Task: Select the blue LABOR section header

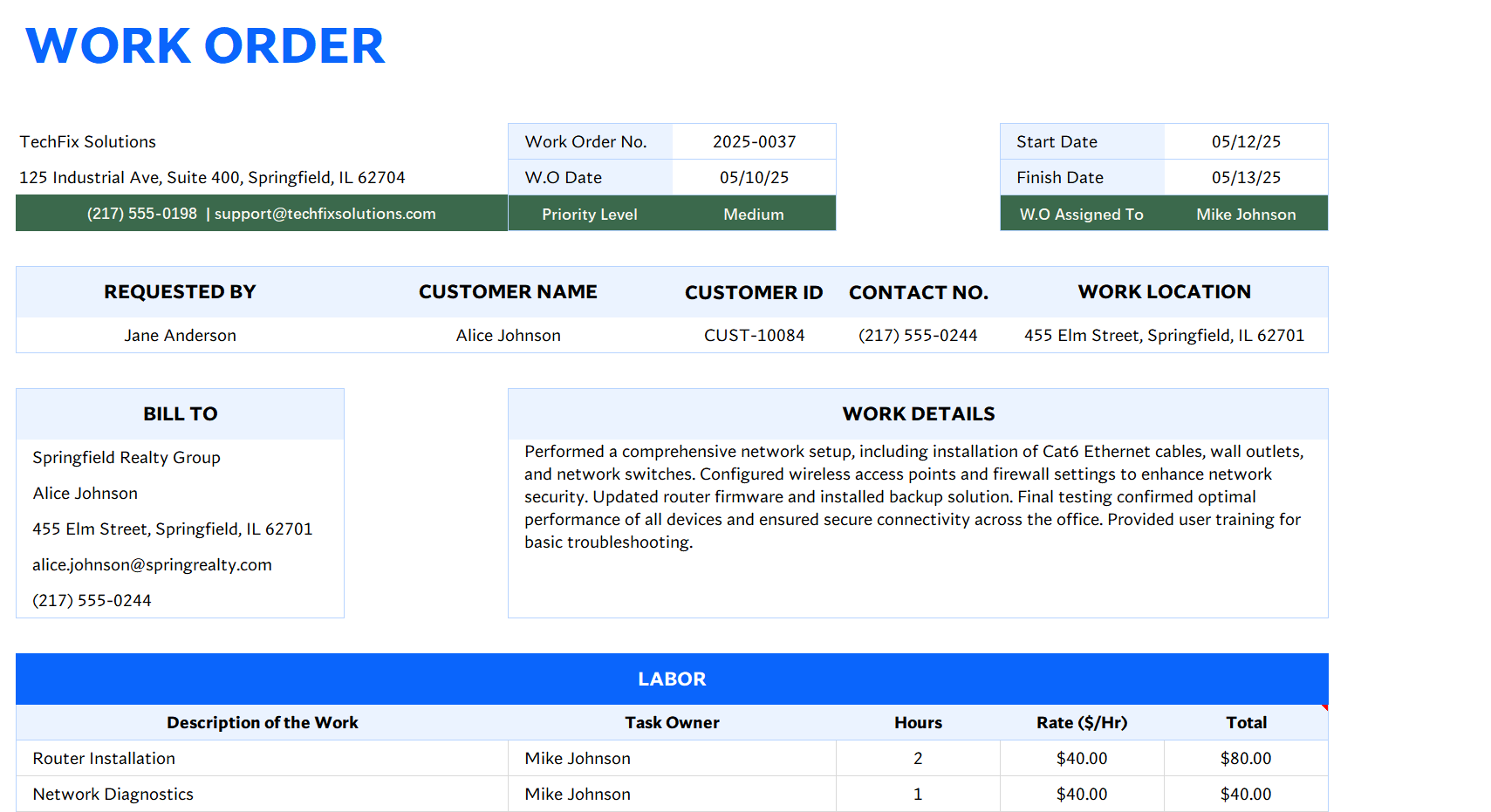Action: coord(672,679)
